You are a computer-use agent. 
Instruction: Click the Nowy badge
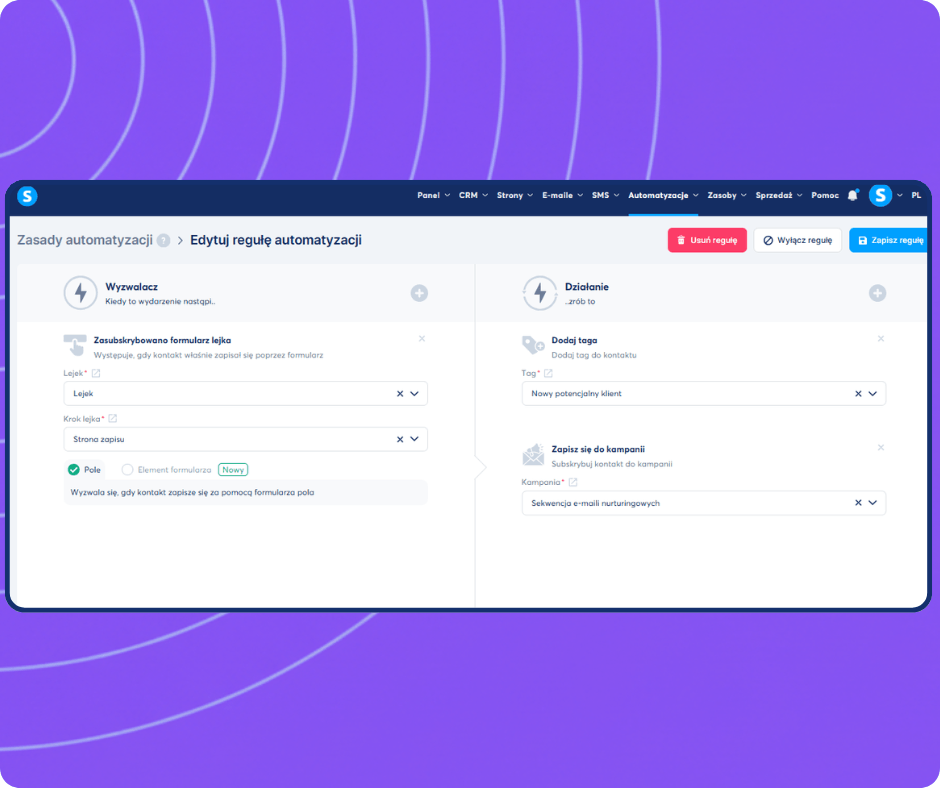pos(233,470)
